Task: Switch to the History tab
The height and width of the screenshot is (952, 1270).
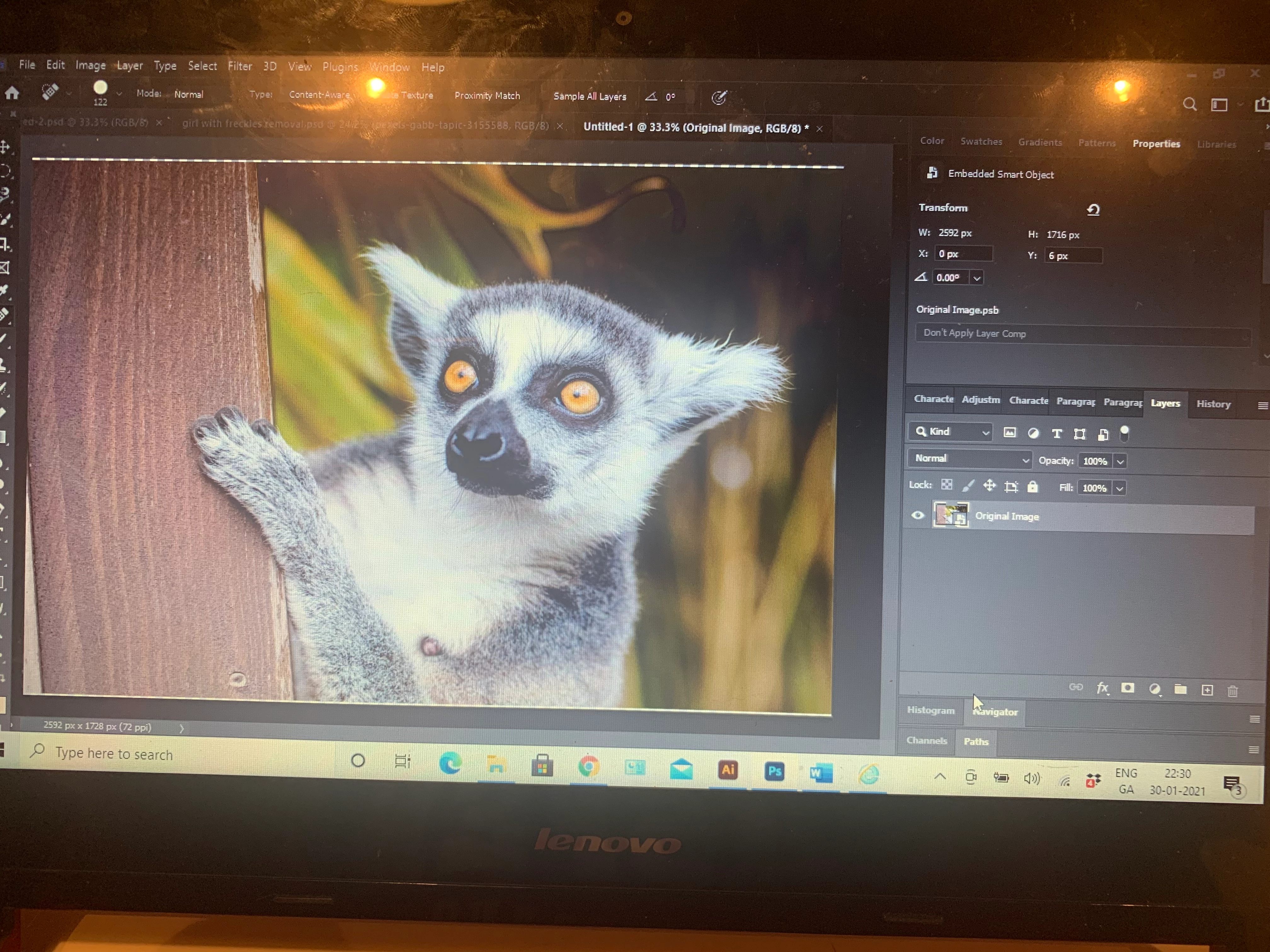Action: [x=1213, y=404]
